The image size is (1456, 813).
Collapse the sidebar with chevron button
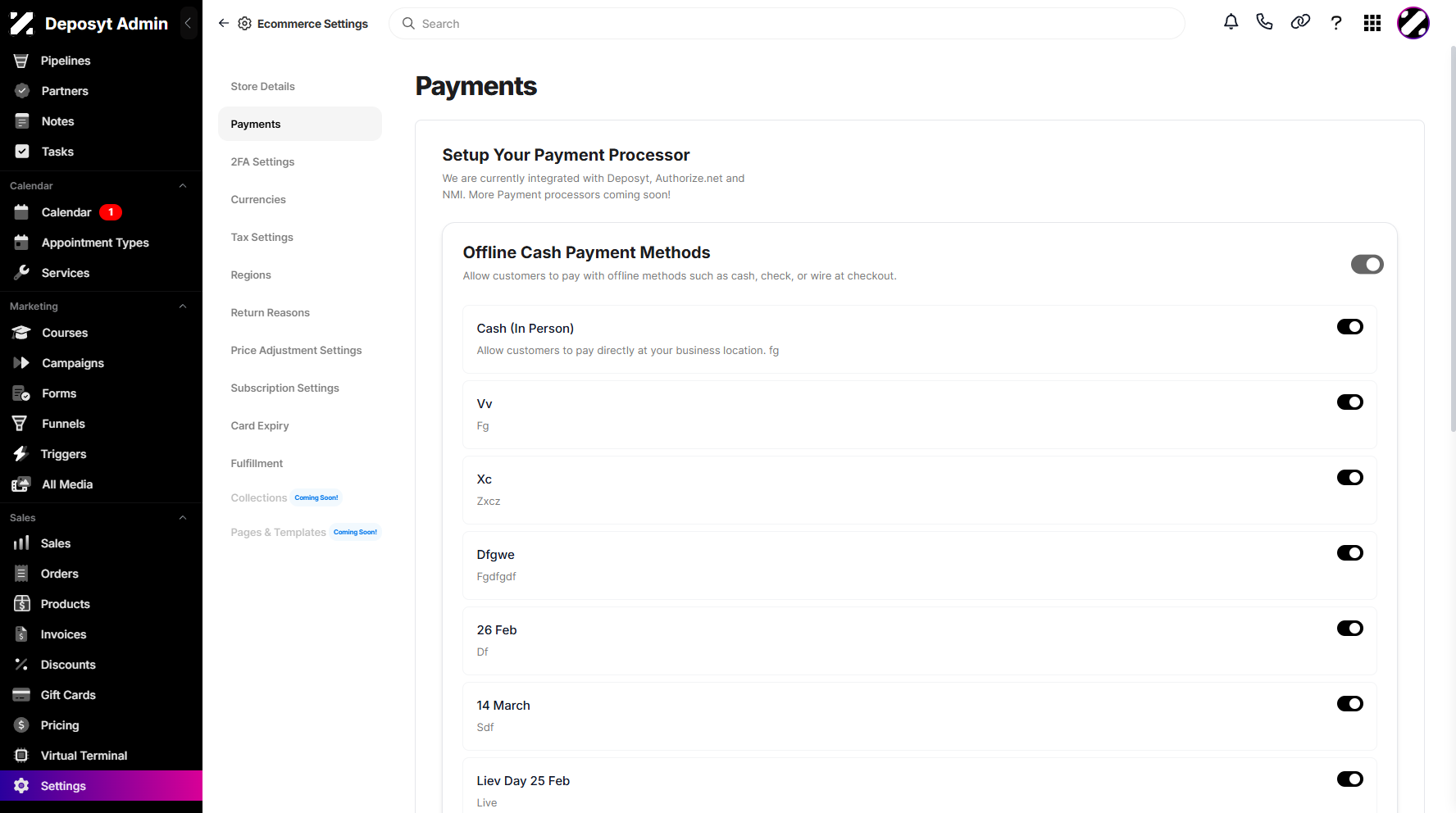188,23
